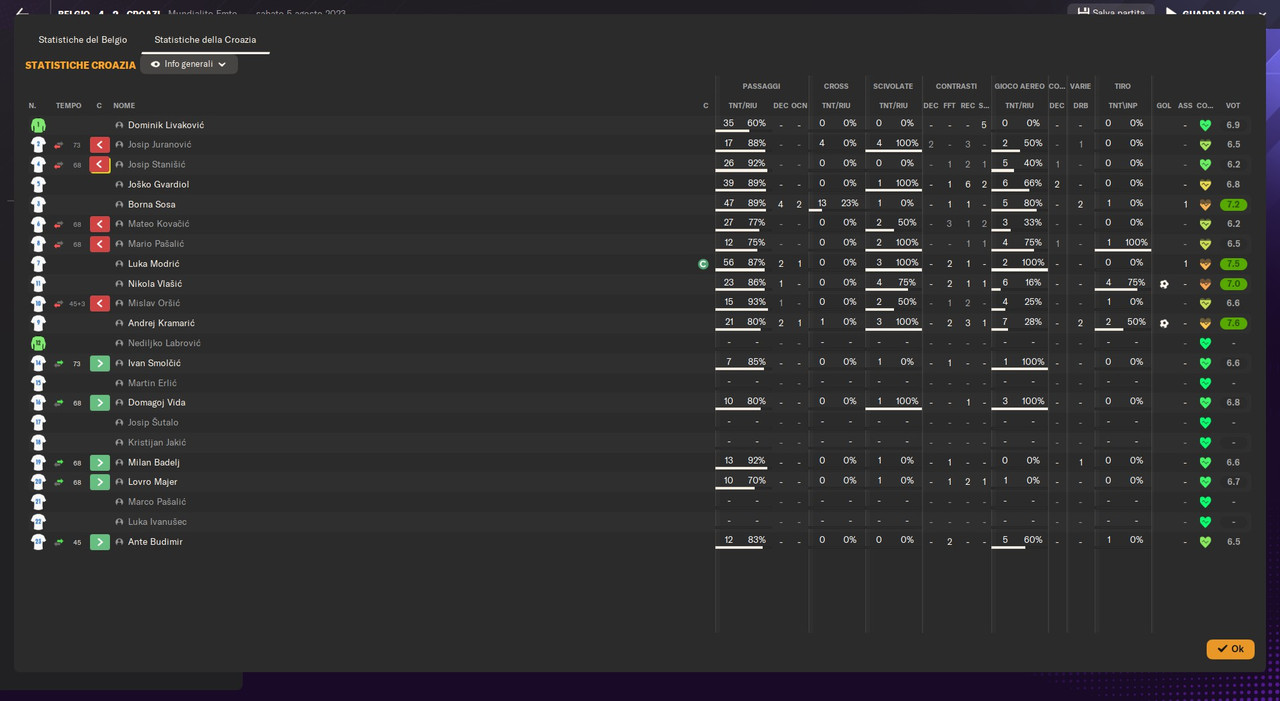Click Borna Sosa's 13 crosses 23% cell
Viewport: 1280px width, 701px height.
[x=837, y=204]
